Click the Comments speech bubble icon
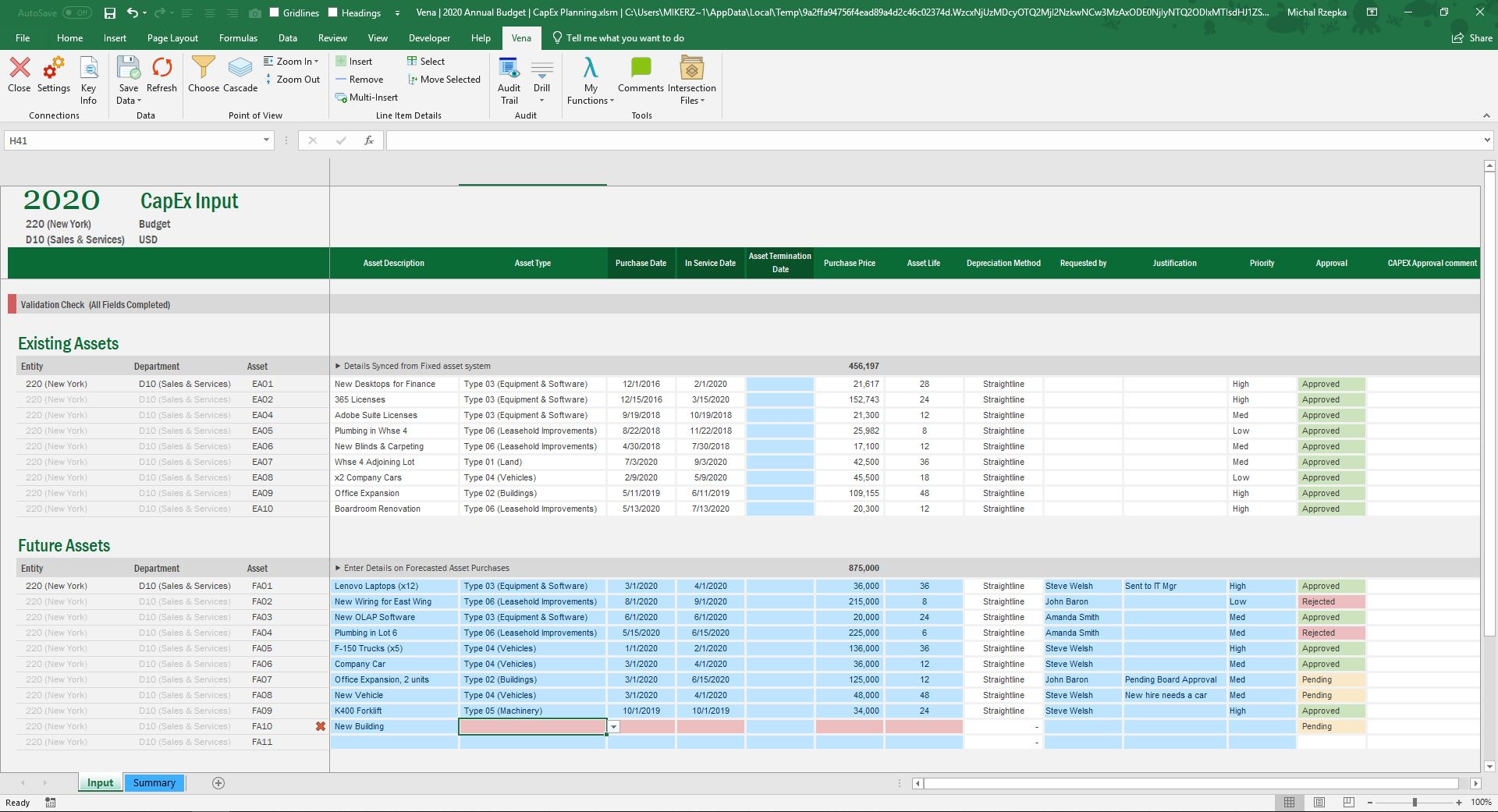 pos(641,69)
